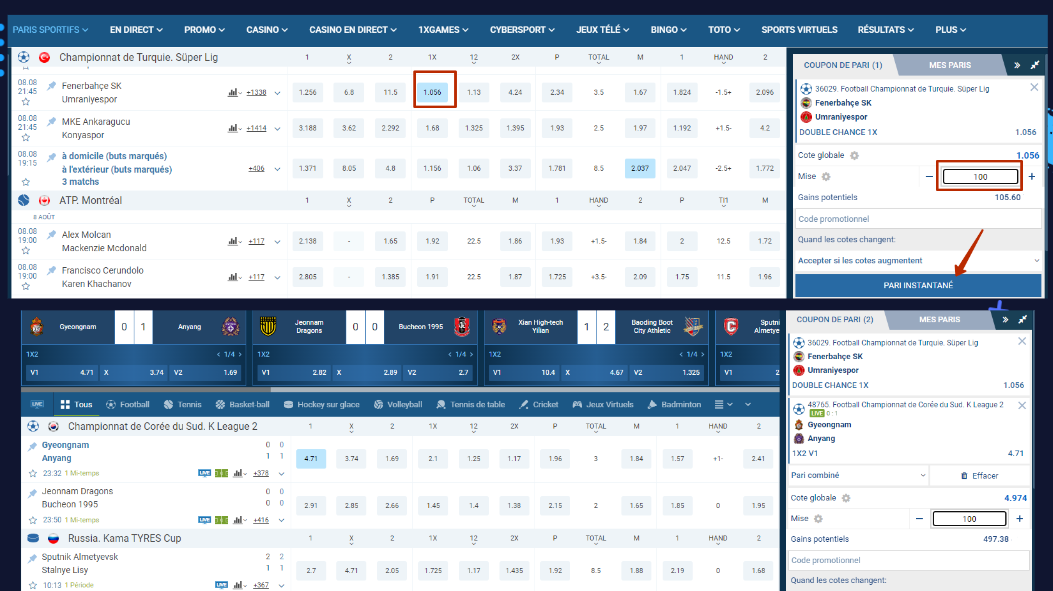Pin the MKE Ankaragucu match
This screenshot has width=1053, height=591.
point(52,121)
